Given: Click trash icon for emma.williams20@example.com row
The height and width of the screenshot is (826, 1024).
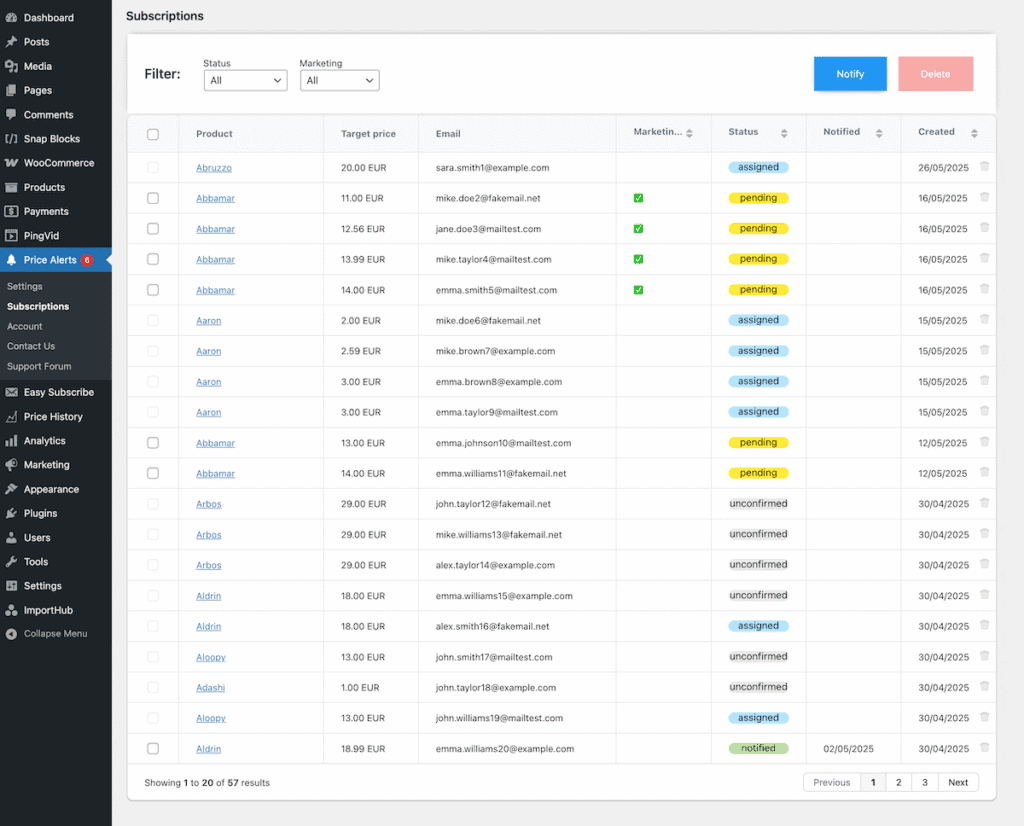Looking at the screenshot, I should pyautogui.click(x=984, y=748).
